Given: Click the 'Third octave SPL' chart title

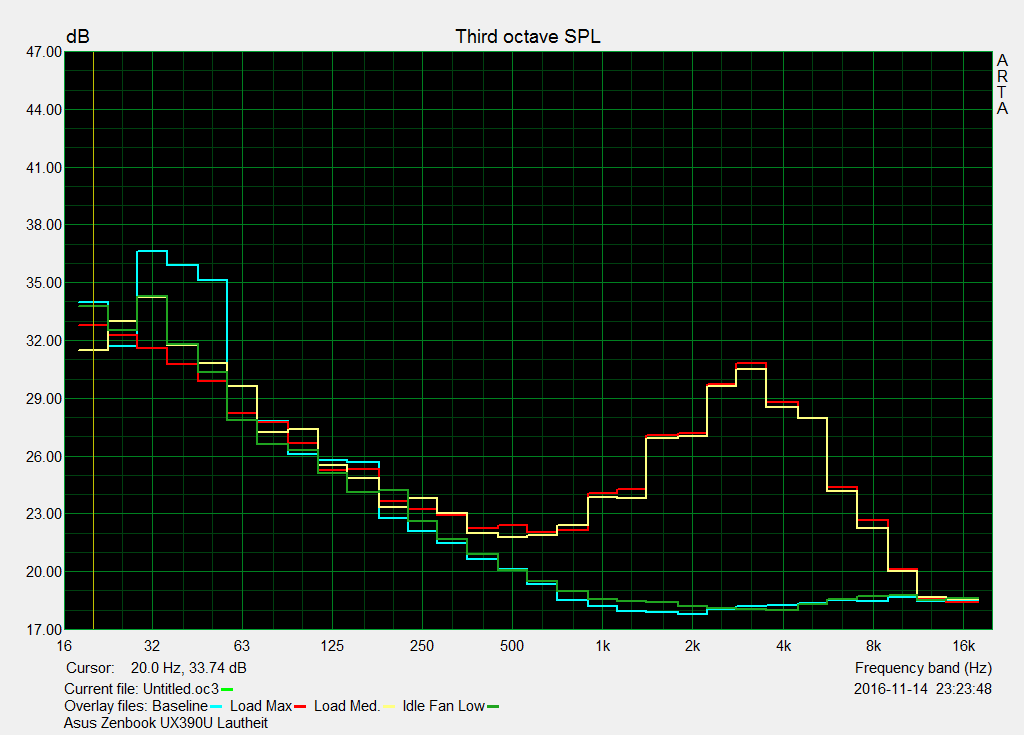Looking at the screenshot, I should coord(528,37).
